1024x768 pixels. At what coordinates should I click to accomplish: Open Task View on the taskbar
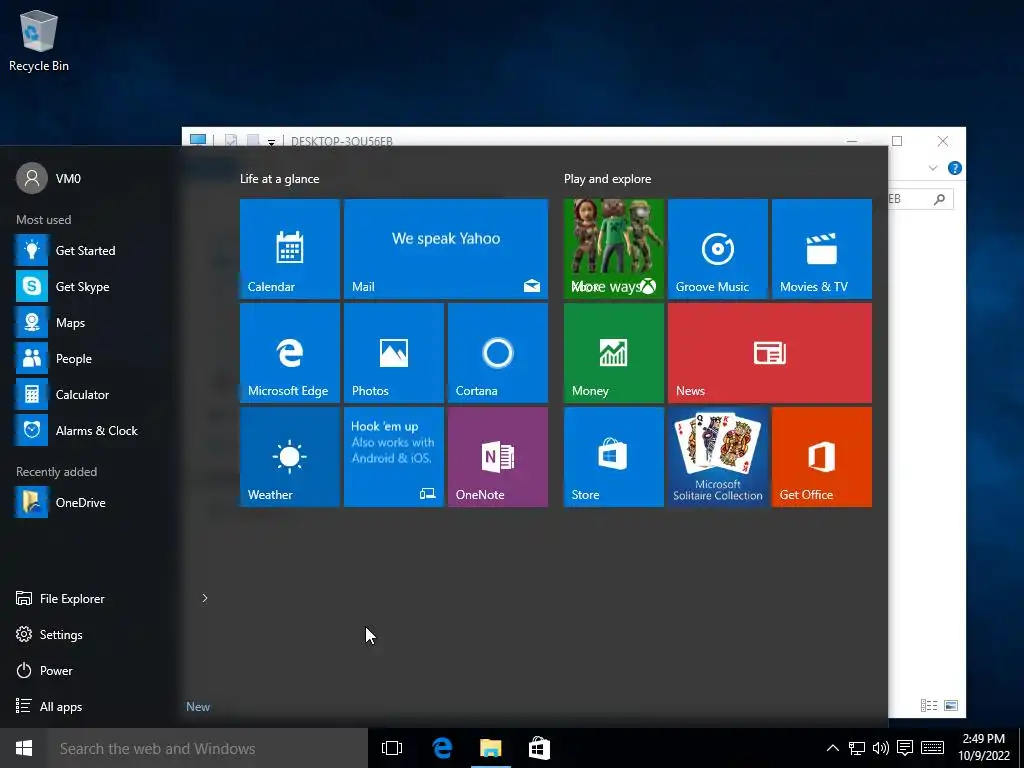coord(392,748)
